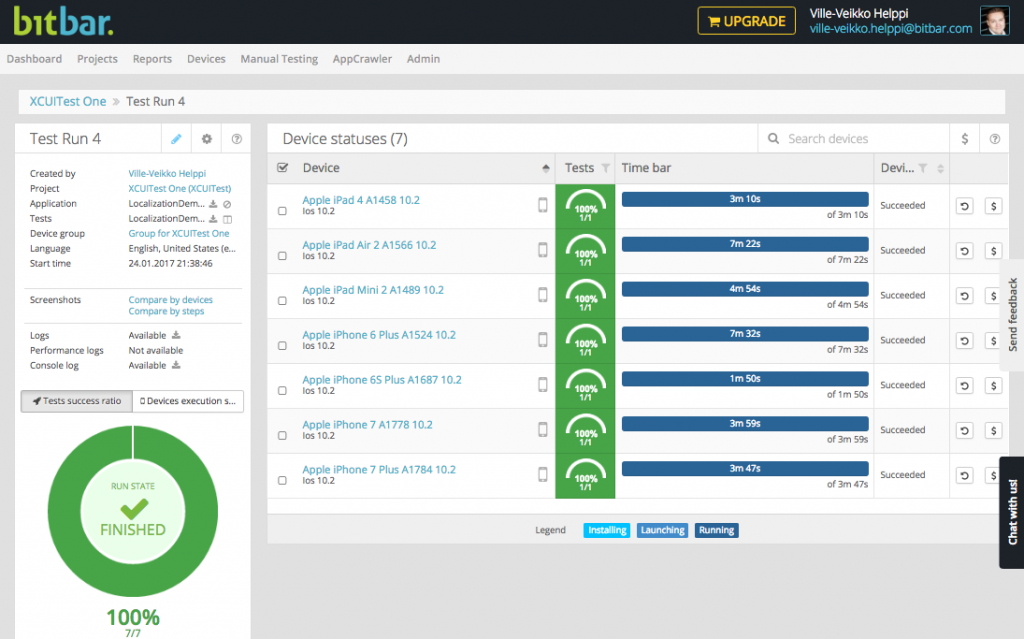Screen dimensions: 1024x639
Task: Click dollar icon for iPhone 7 A1778 row
Action: tap(993, 431)
